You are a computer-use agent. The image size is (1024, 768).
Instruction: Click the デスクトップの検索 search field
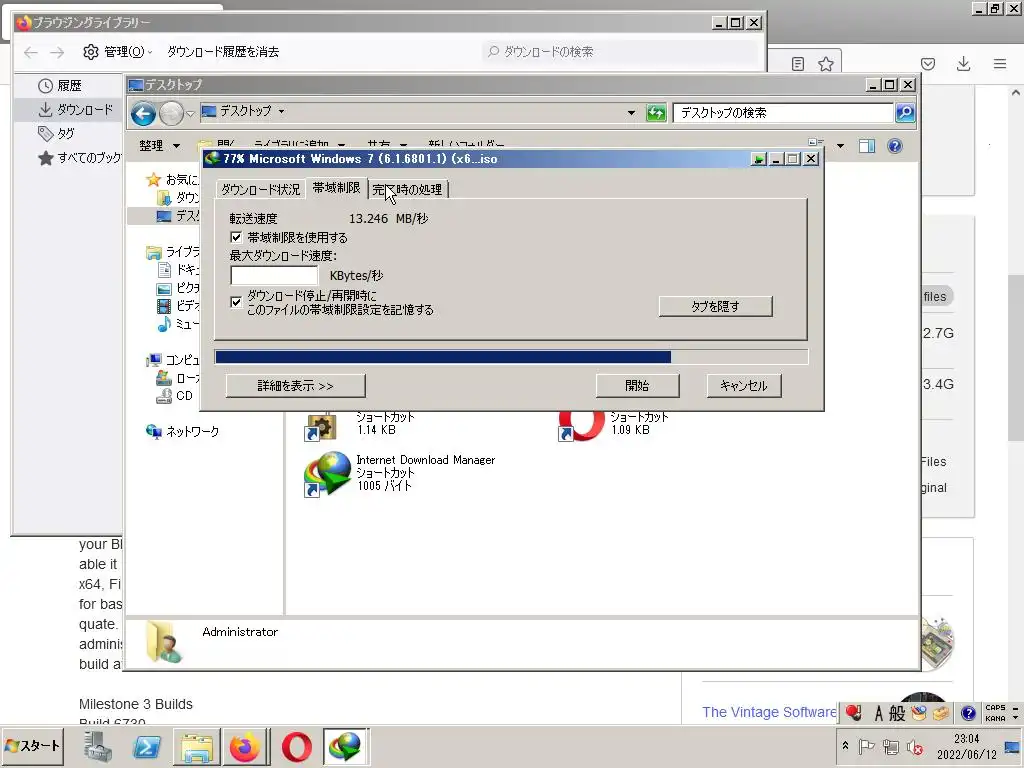coord(783,112)
